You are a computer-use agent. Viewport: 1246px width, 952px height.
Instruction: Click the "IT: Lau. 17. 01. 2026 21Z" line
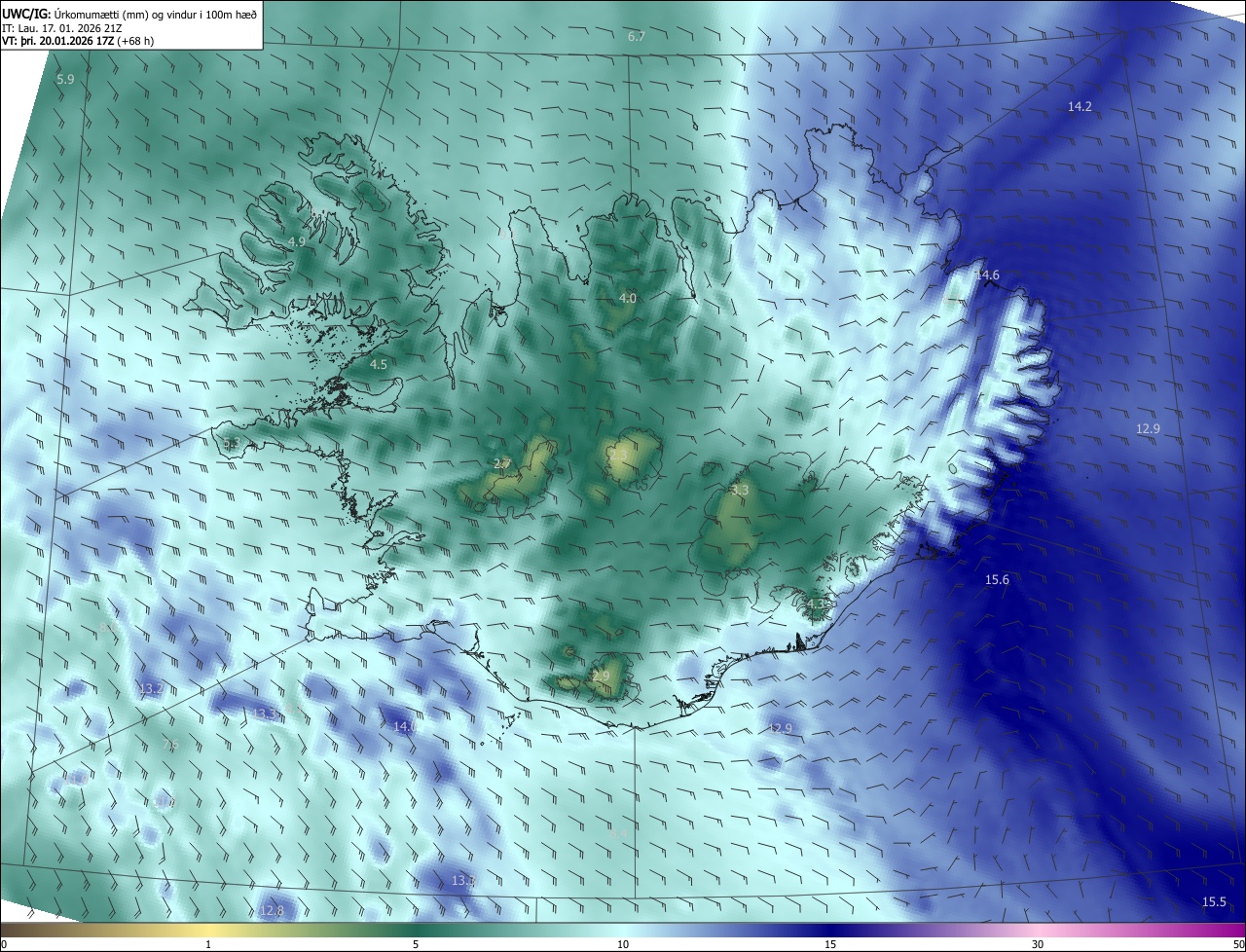[x=62, y=28]
